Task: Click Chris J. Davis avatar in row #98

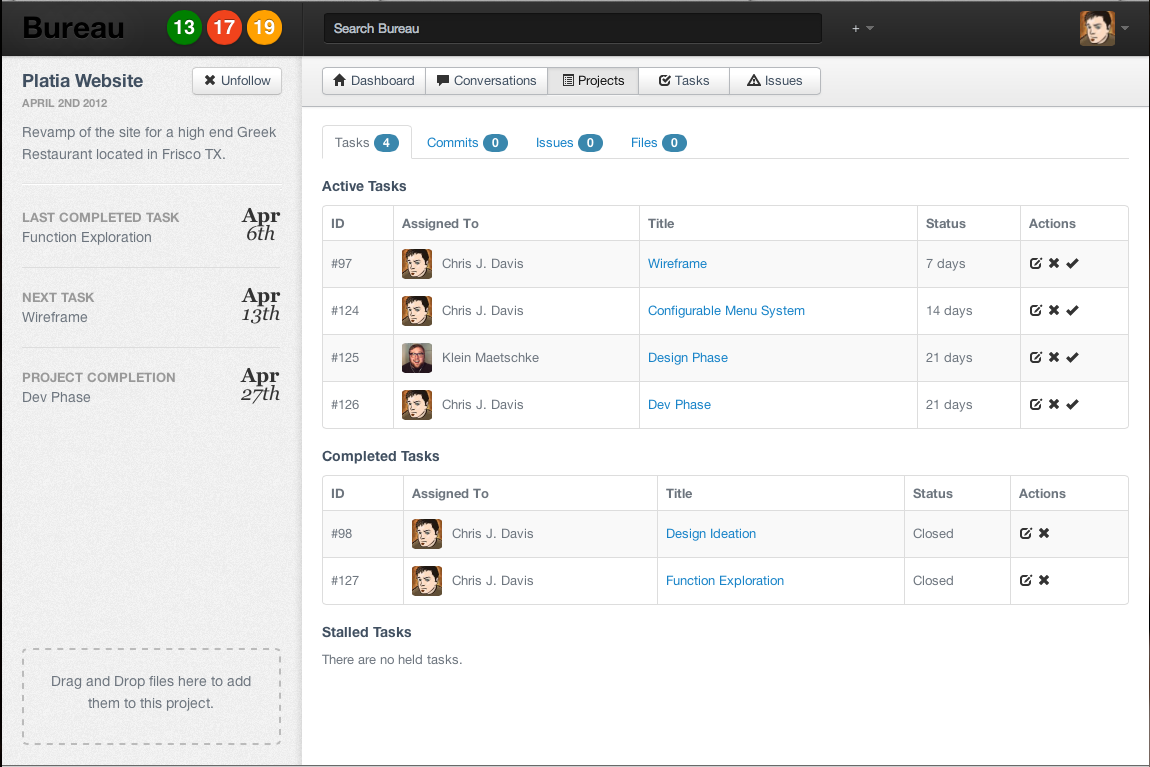Action: [x=426, y=533]
